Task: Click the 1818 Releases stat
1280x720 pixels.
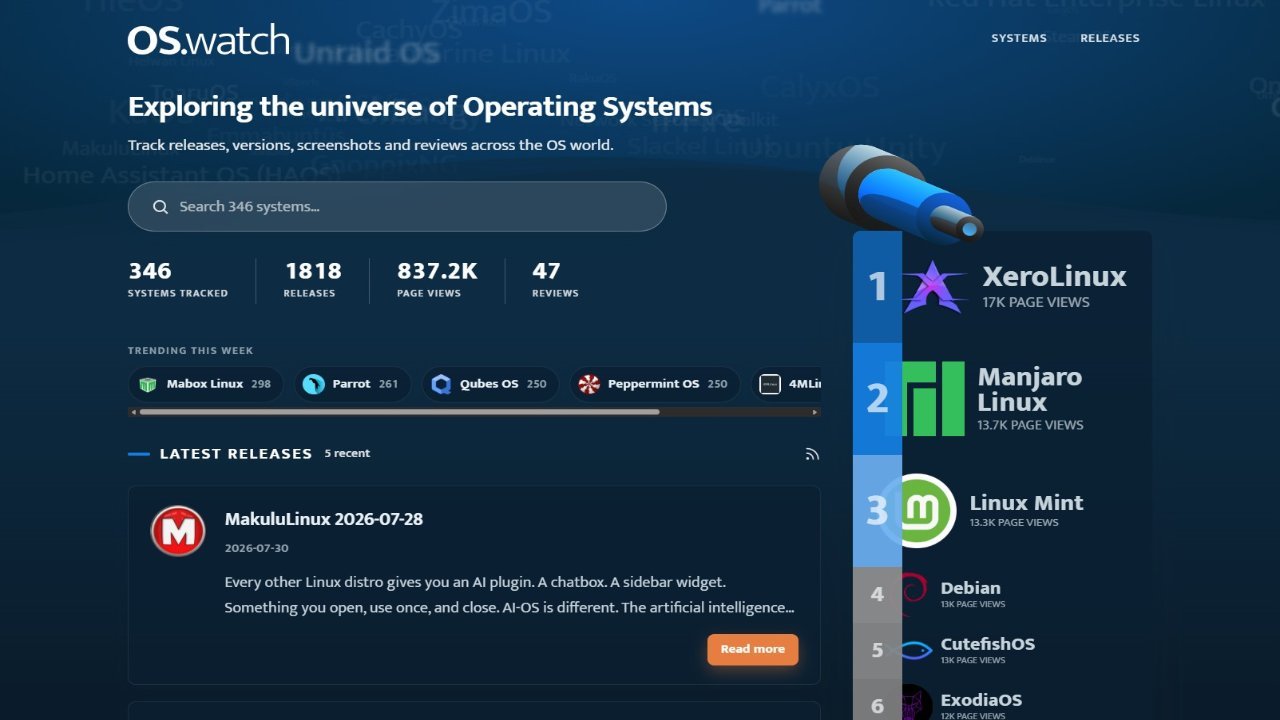Action: coord(313,279)
